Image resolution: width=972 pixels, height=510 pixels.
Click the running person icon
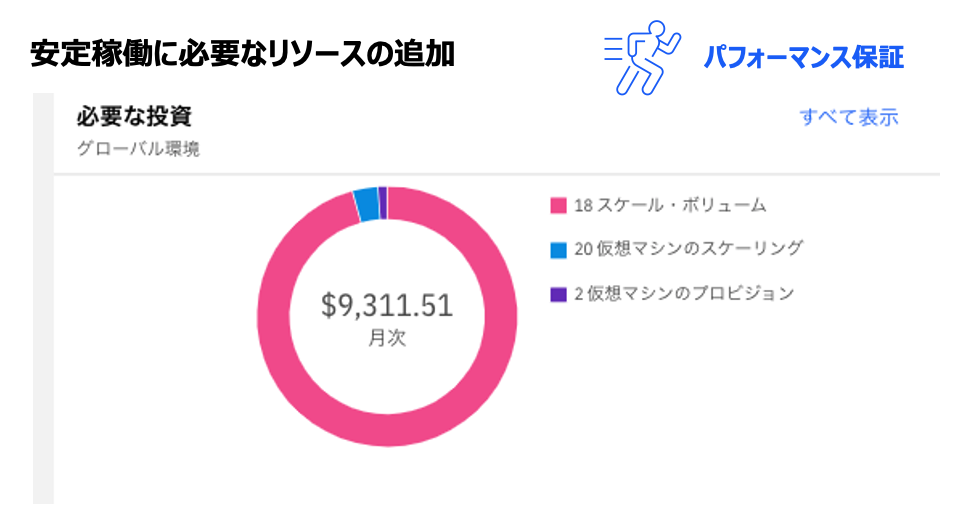(x=642, y=56)
